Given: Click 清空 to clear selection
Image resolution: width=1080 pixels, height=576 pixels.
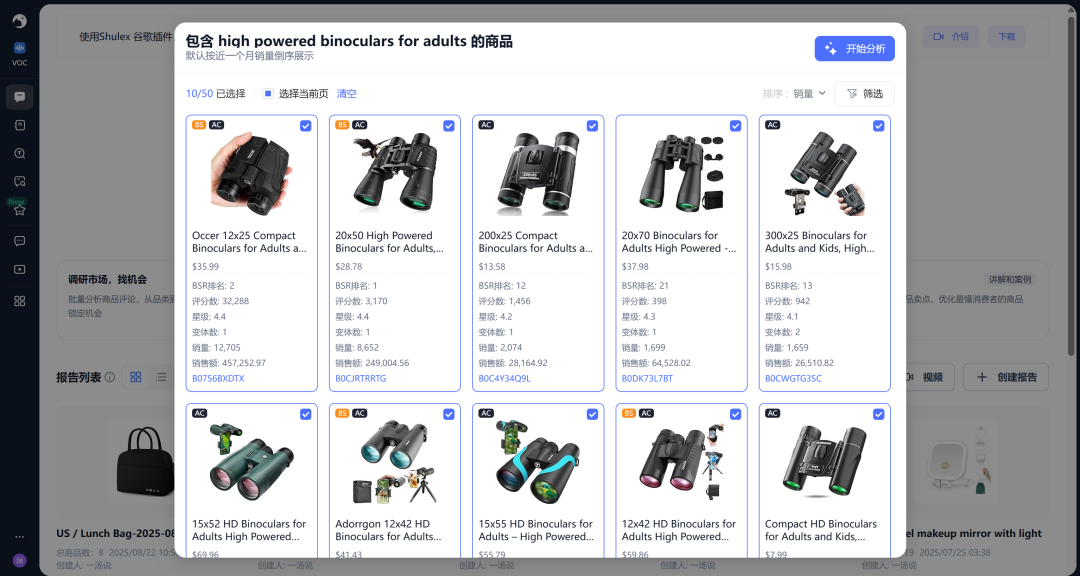Looking at the screenshot, I should coord(346,94).
